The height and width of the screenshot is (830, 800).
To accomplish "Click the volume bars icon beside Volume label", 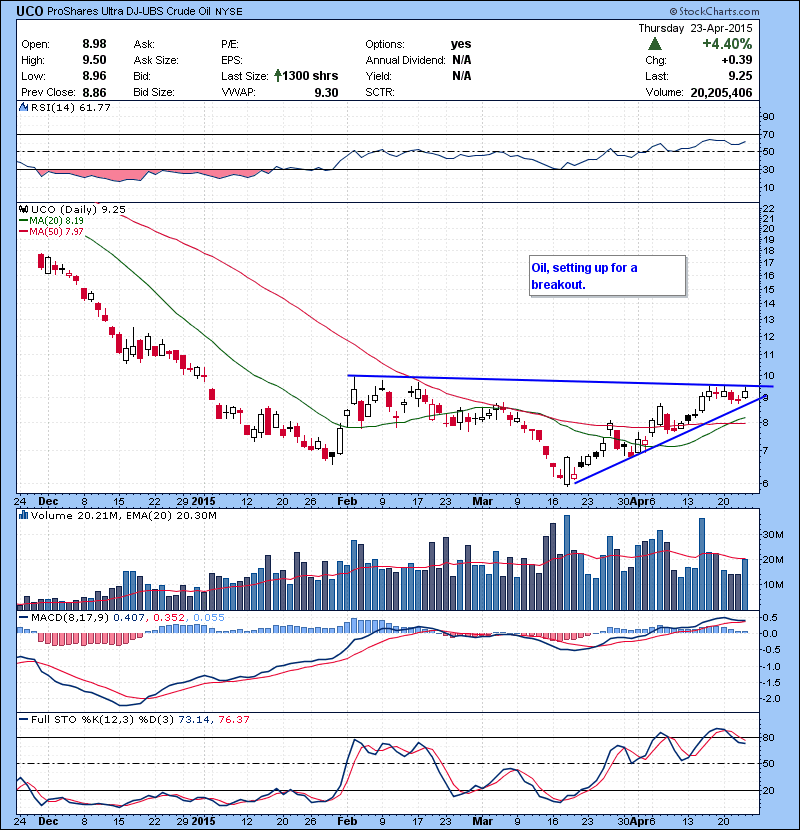I will pos(23,515).
